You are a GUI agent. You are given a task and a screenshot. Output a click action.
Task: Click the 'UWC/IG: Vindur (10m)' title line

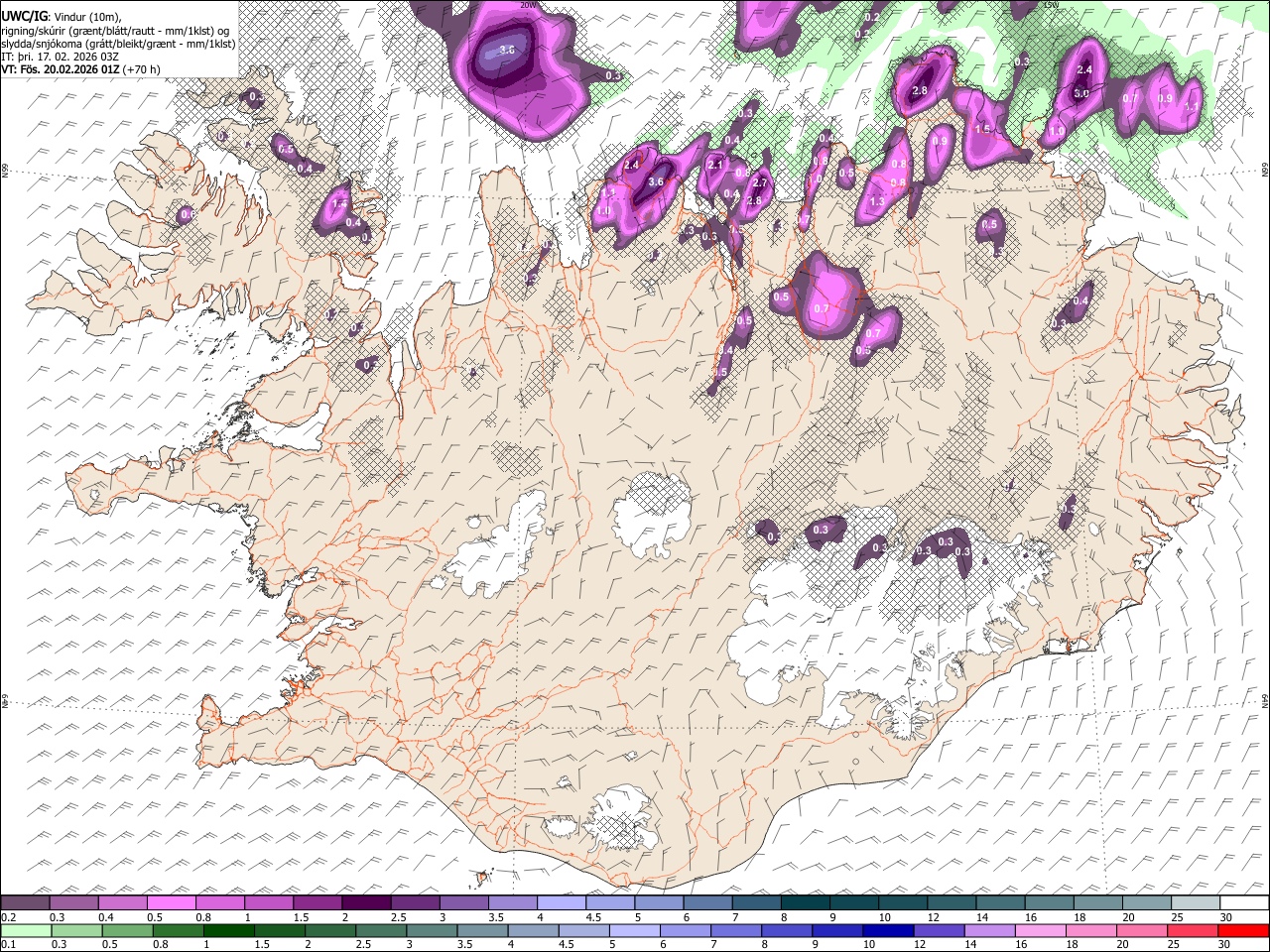62,16
